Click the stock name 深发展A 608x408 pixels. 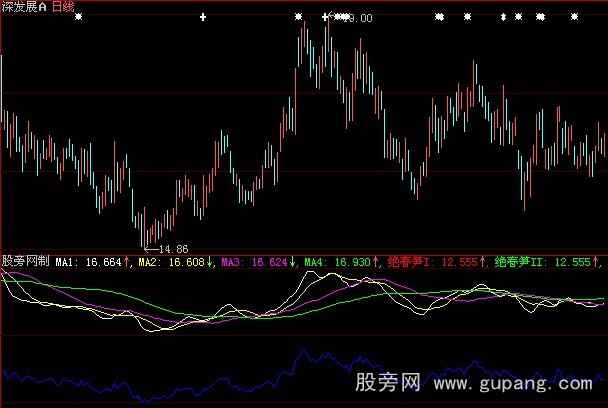click(x=24, y=6)
